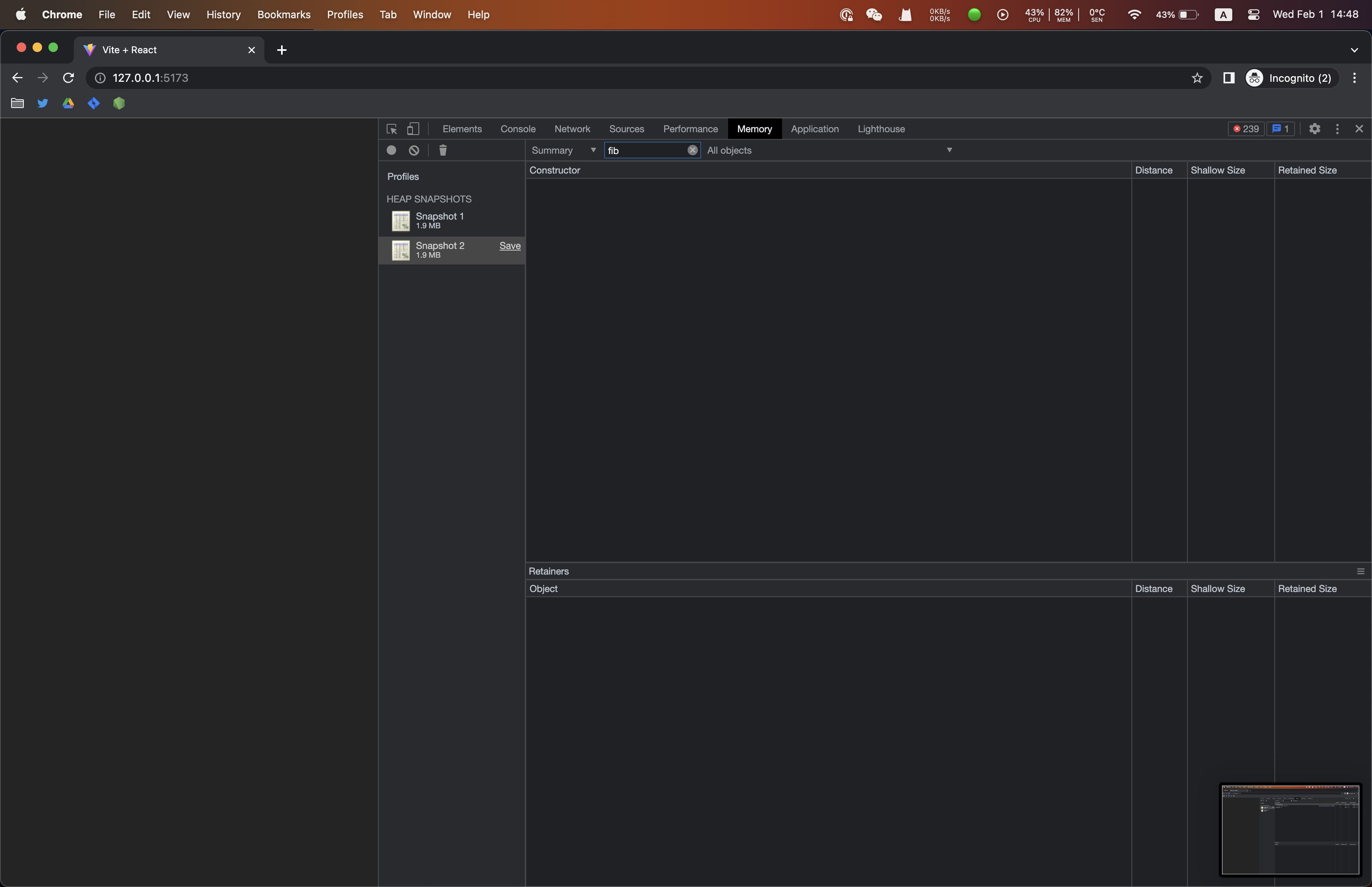View the 239 console errors badge
Image resolution: width=1372 pixels, height=887 pixels.
1245,128
